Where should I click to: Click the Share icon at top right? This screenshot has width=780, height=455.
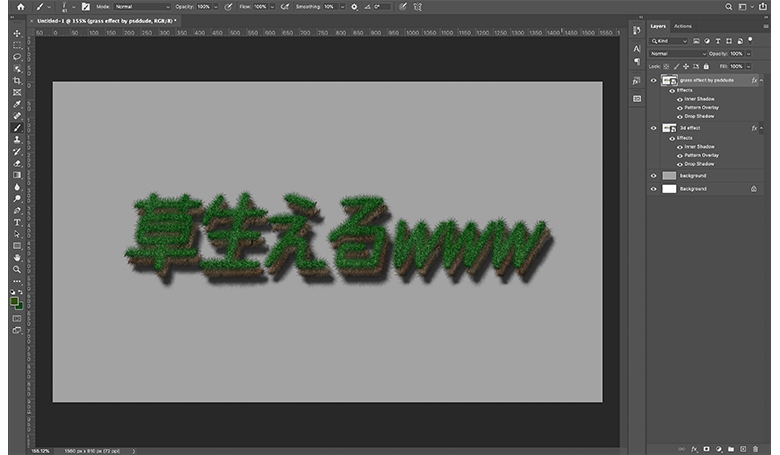[763, 6]
